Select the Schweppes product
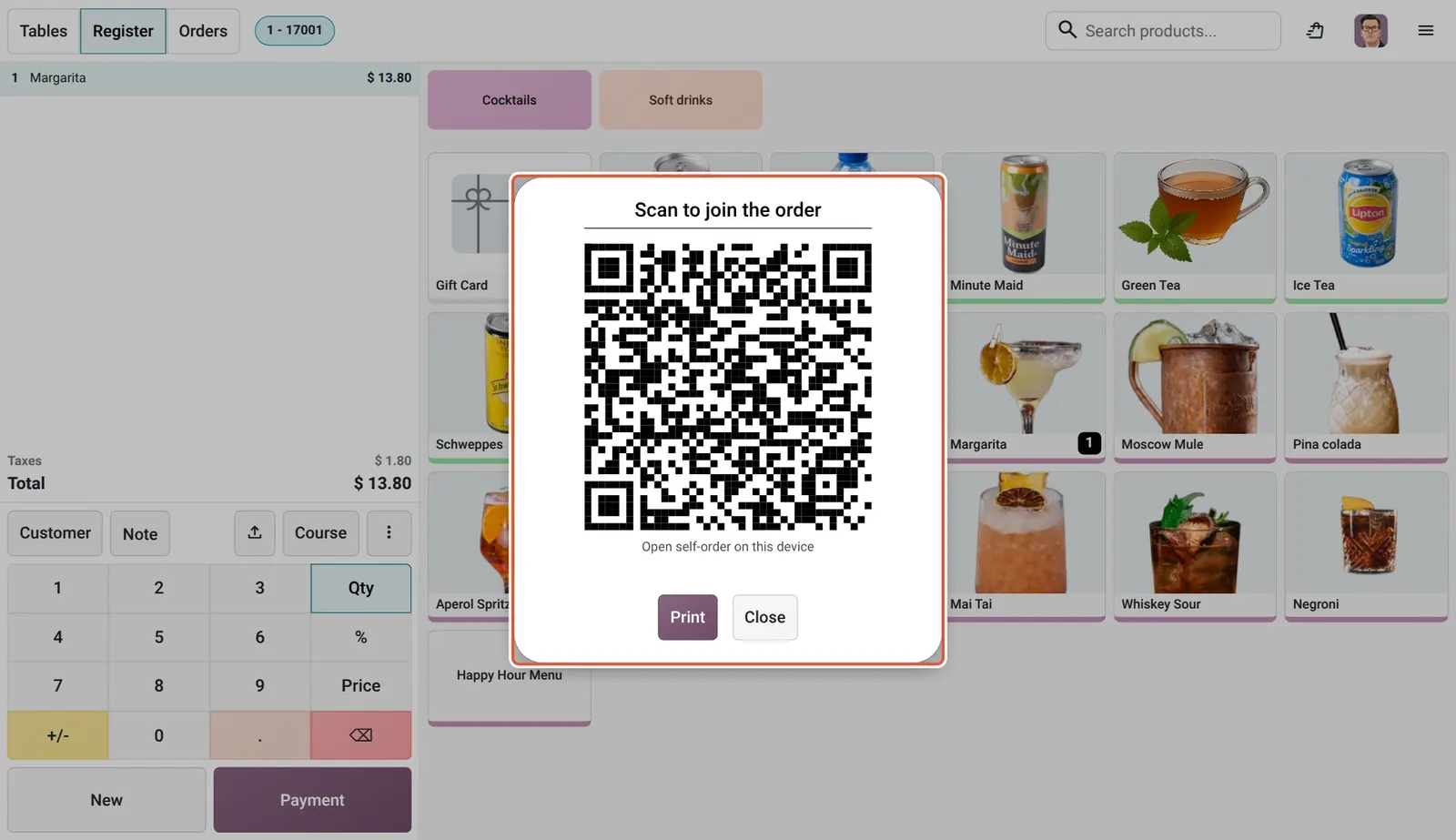The height and width of the screenshot is (840, 1456). (468, 387)
